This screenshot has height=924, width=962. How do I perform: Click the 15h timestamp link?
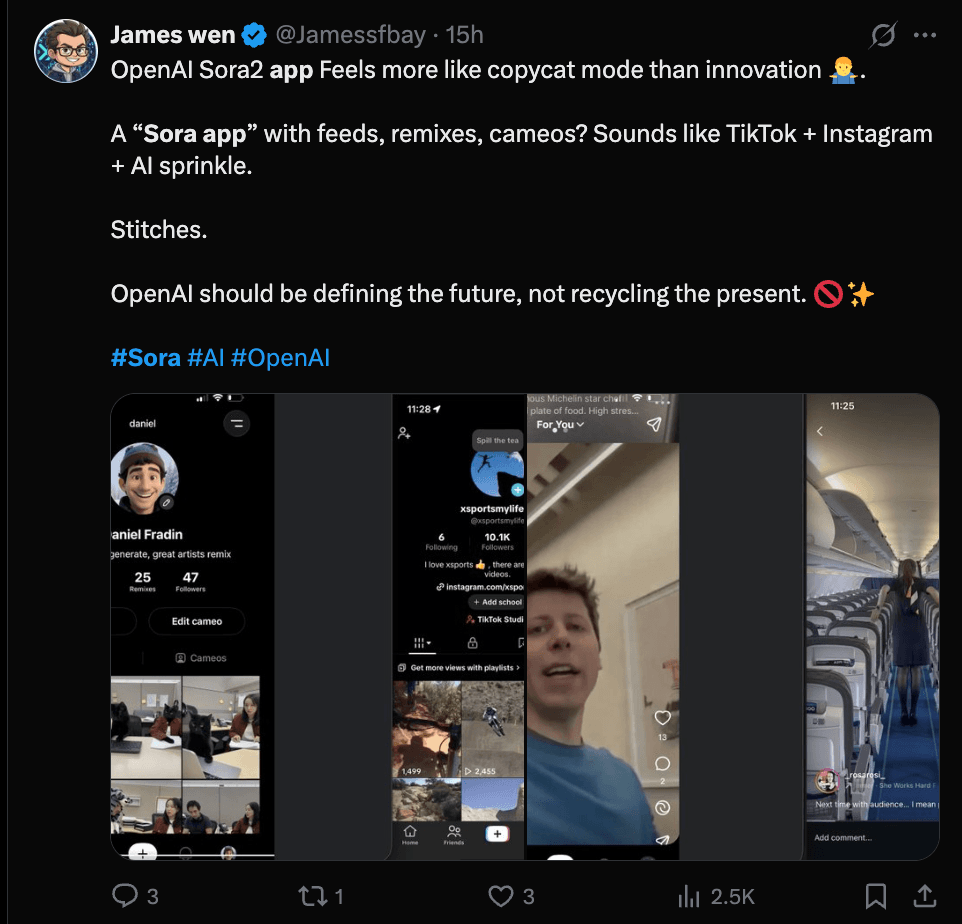[x=464, y=35]
